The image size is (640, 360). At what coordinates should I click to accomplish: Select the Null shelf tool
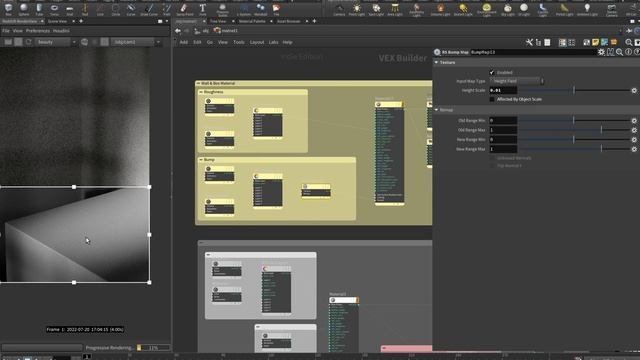click(x=85, y=9)
